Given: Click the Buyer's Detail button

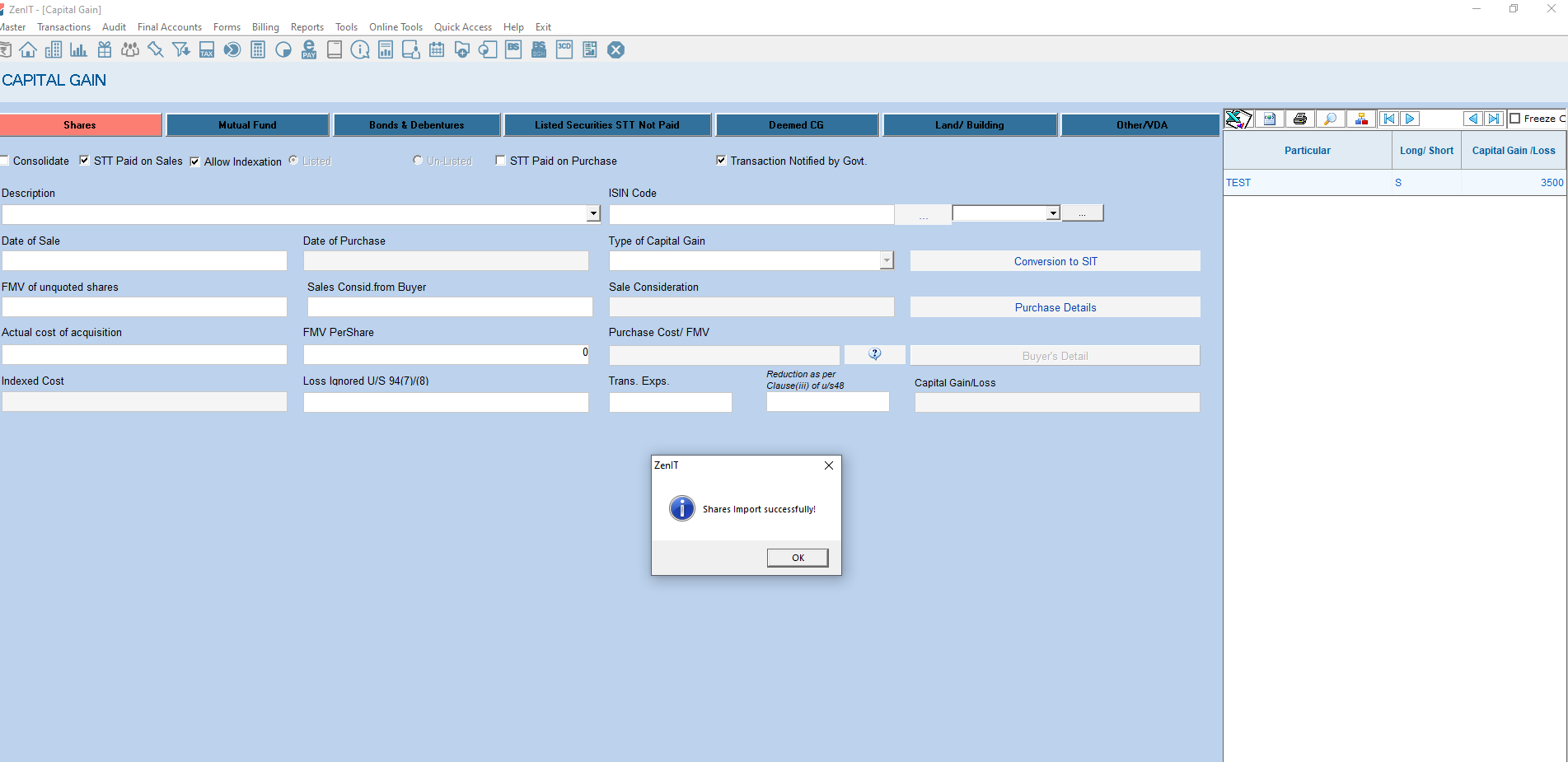Looking at the screenshot, I should click(x=1055, y=356).
